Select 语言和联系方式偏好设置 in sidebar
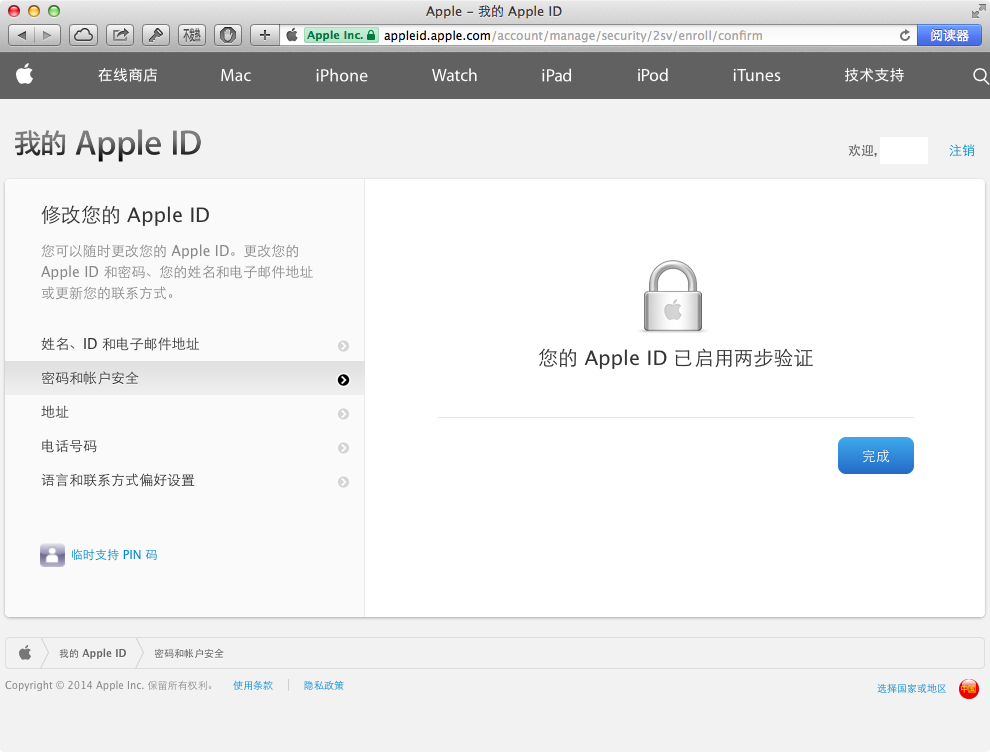 [184, 480]
